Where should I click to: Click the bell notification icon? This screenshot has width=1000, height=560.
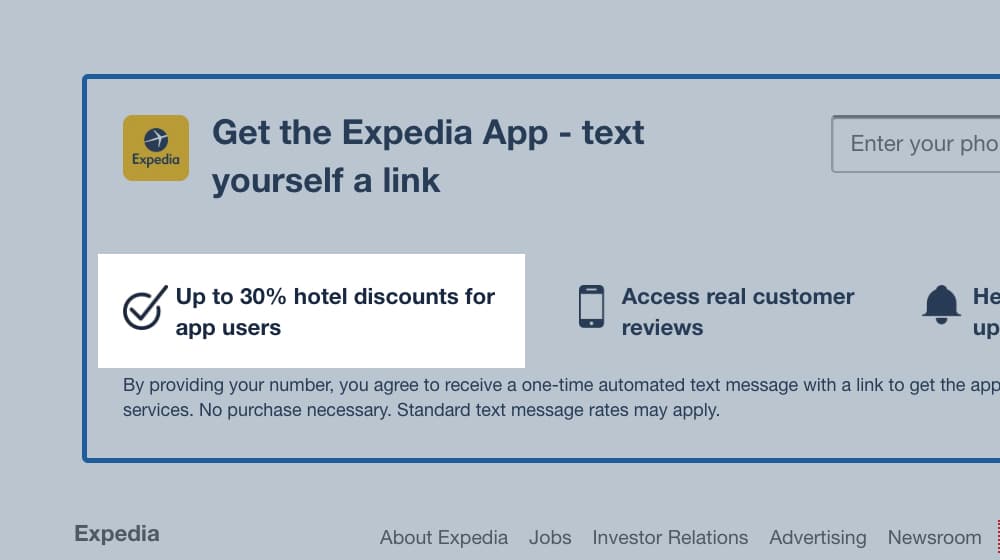941,304
